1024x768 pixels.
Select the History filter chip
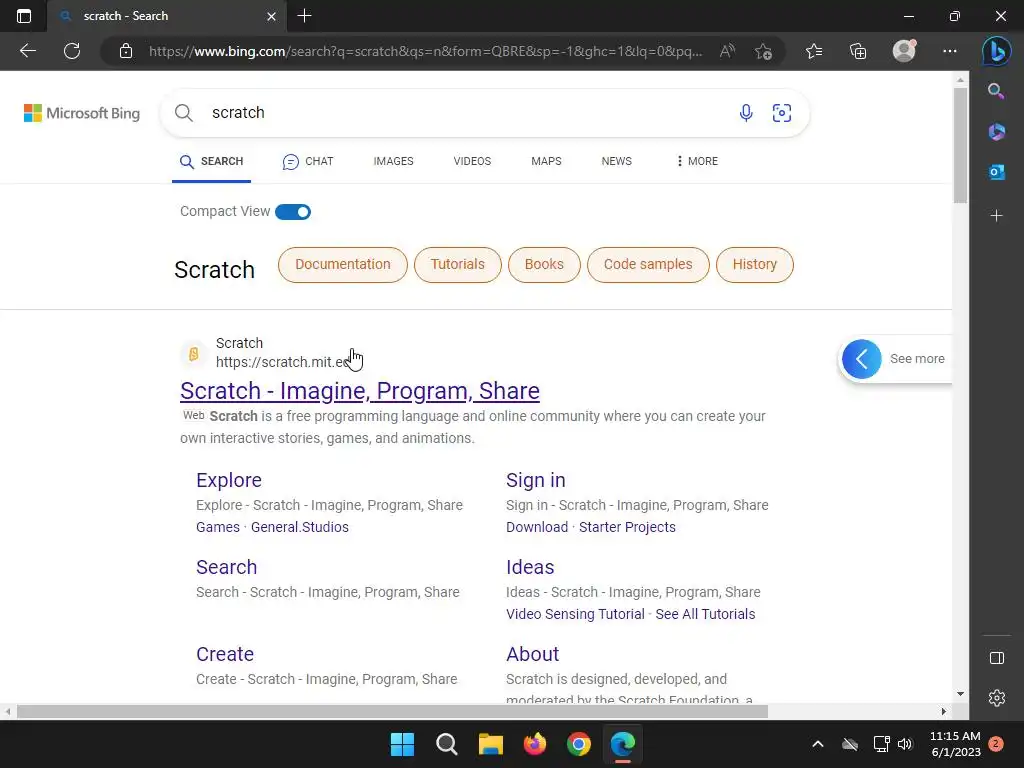tap(755, 264)
